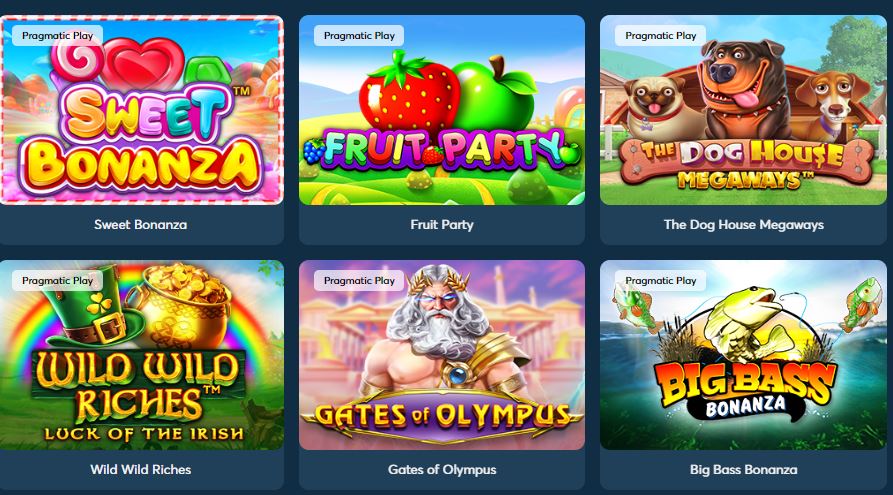
Task: Open the Wild Wild Riches thumbnail
Action: tap(141, 355)
